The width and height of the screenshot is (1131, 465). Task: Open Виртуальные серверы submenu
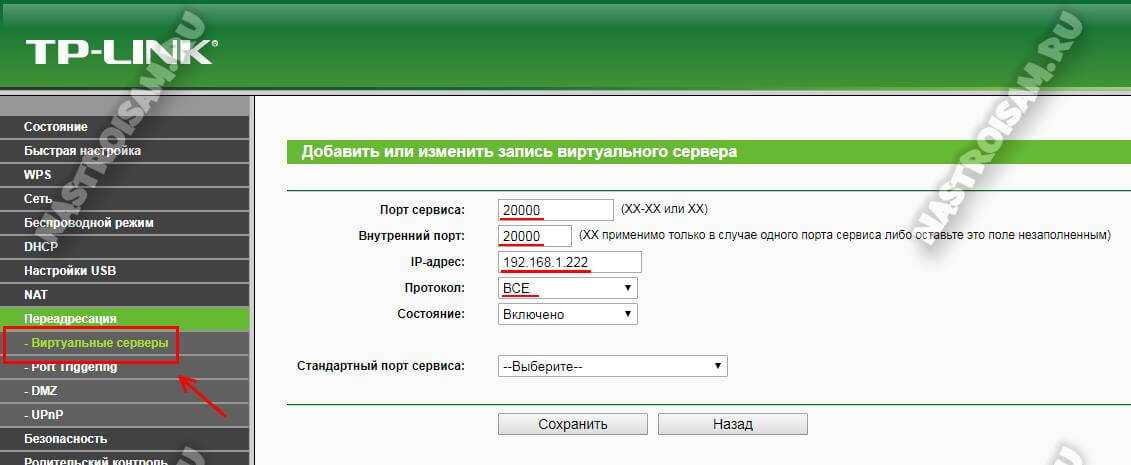(x=92, y=343)
